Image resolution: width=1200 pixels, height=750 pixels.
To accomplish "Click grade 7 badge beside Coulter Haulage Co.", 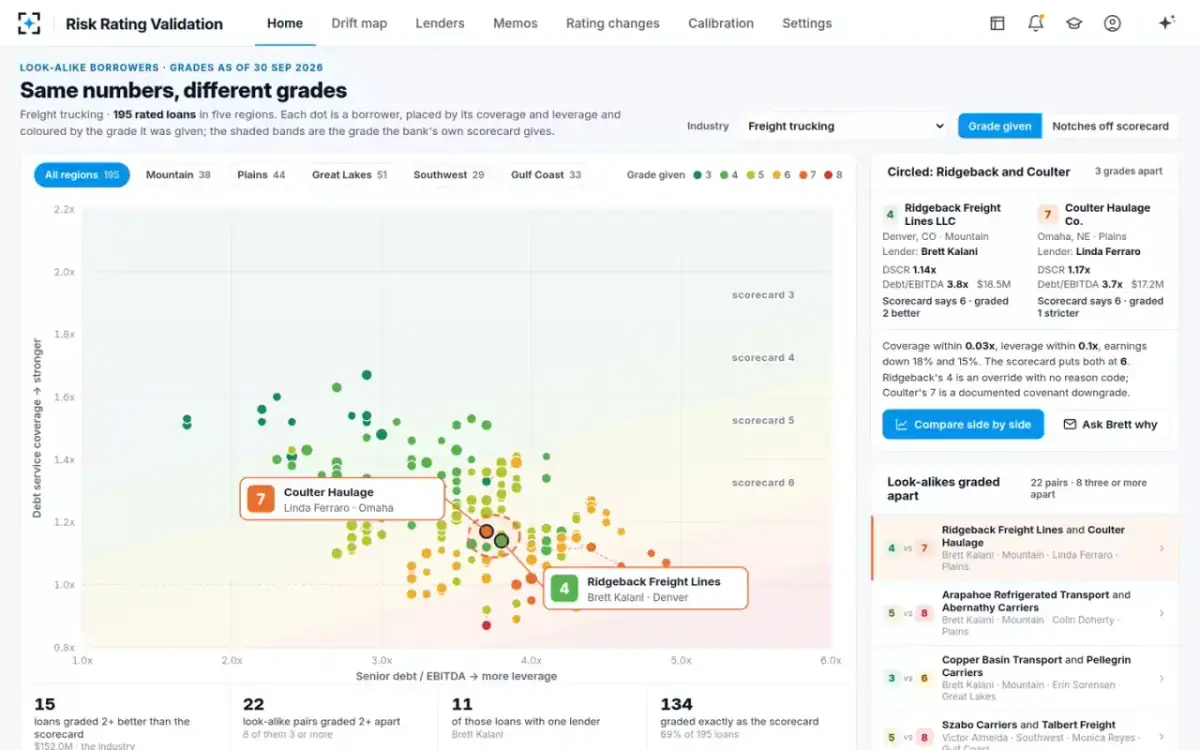I will tap(1047, 214).
